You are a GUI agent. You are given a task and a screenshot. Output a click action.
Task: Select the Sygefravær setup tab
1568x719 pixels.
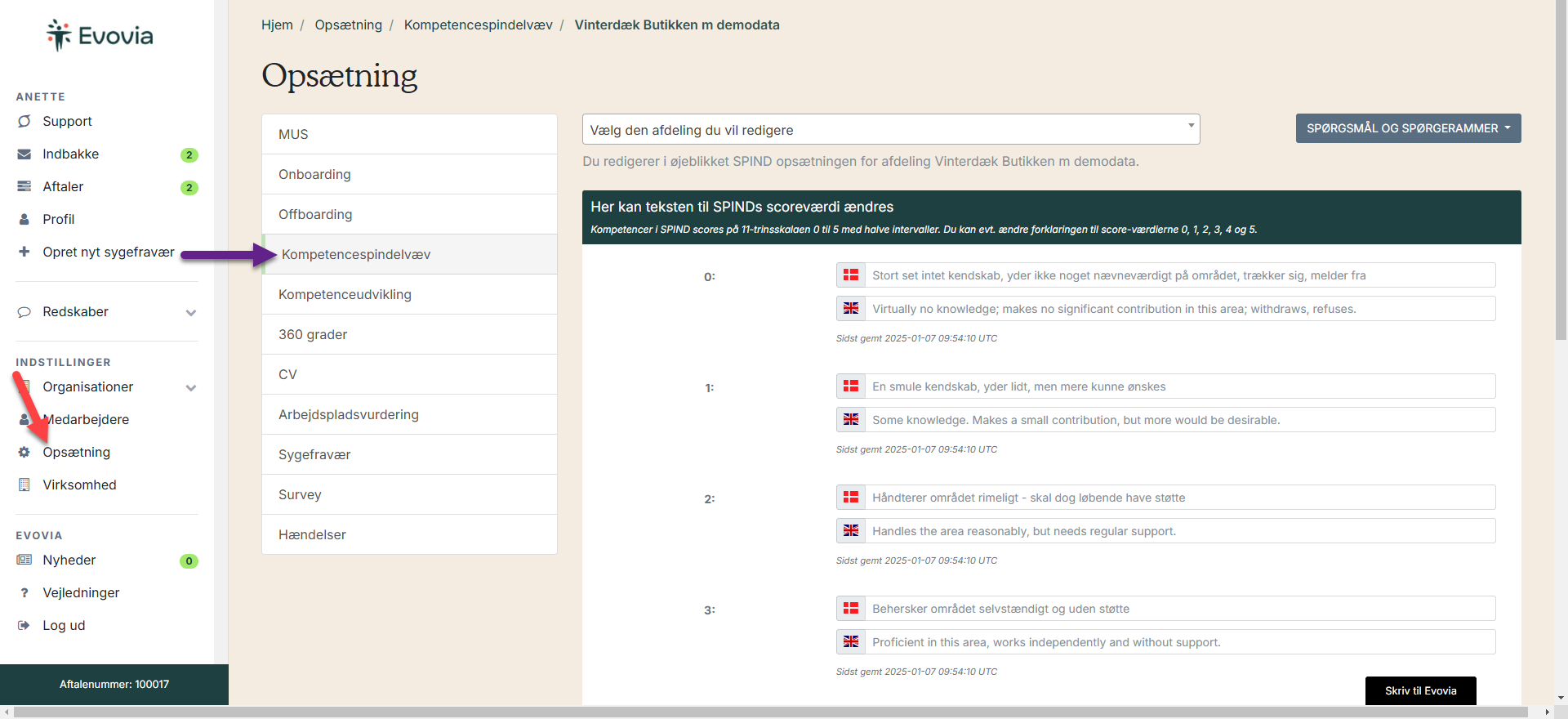(409, 454)
